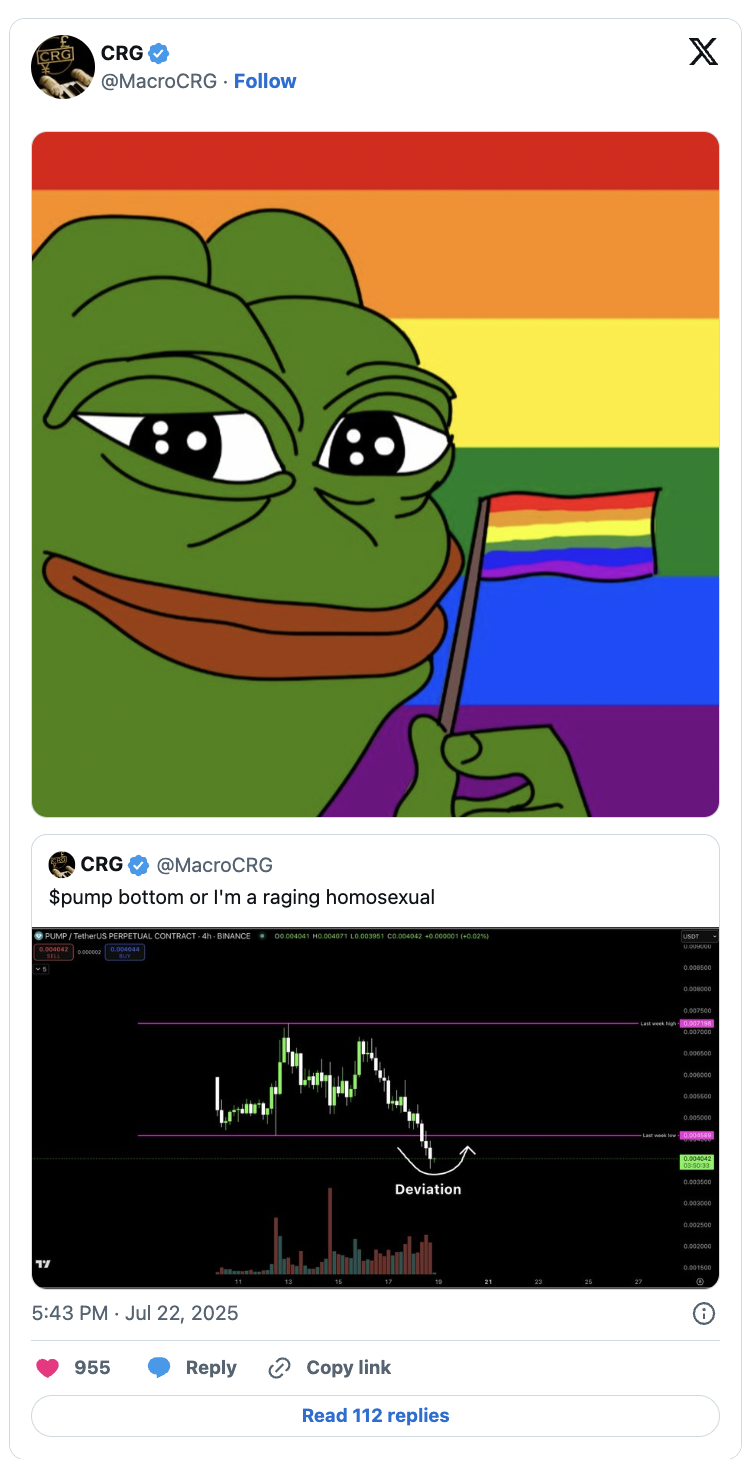Click the X logo icon

click(704, 52)
